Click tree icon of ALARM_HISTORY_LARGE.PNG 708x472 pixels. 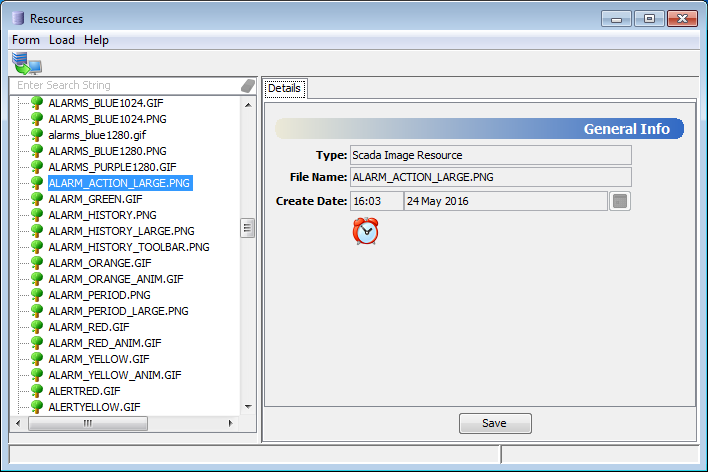point(37,231)
